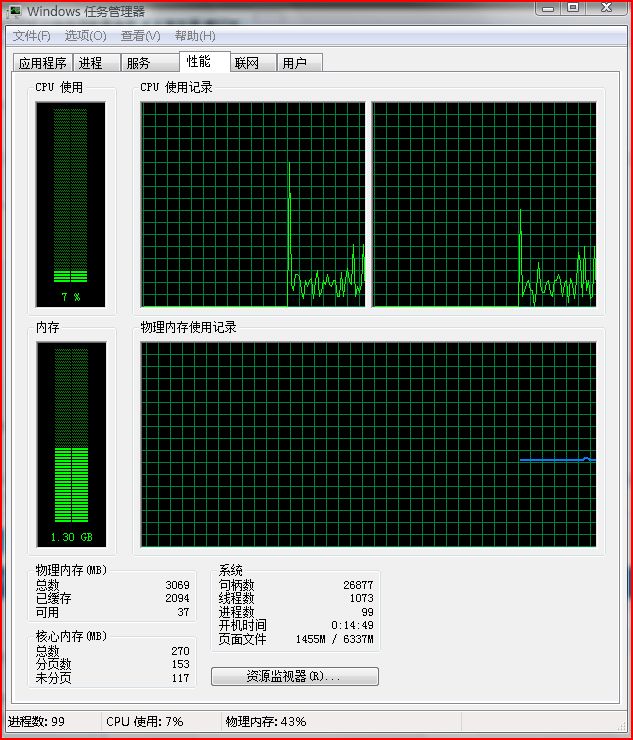
Task: Open the 选项(O) menu
Action: 85,36
